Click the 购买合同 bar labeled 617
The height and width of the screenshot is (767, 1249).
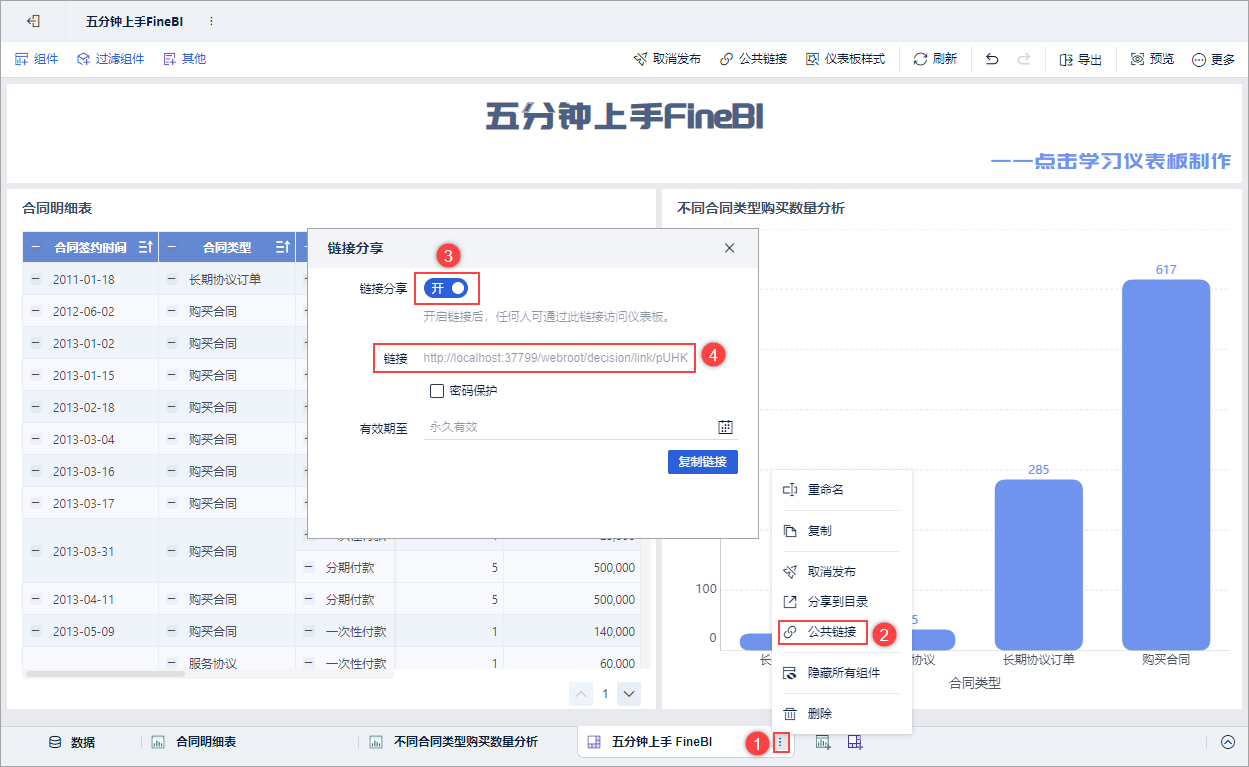coord(1166,465)
